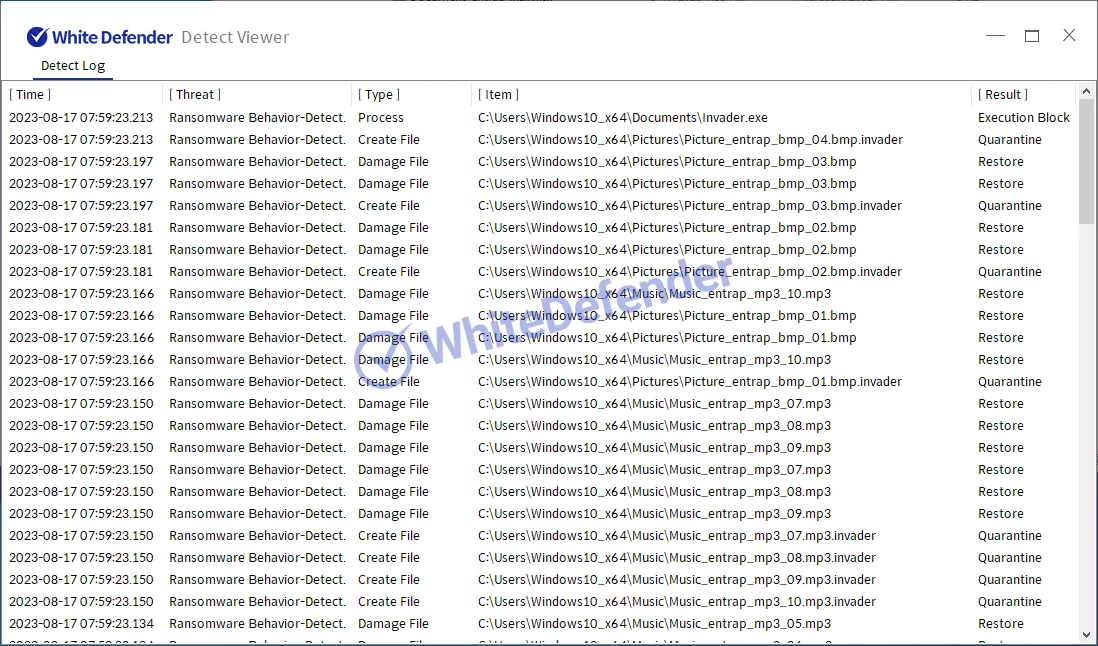Click the scrollbar up arrow
1098x646 pixels.
click(x=1087, y=91)
